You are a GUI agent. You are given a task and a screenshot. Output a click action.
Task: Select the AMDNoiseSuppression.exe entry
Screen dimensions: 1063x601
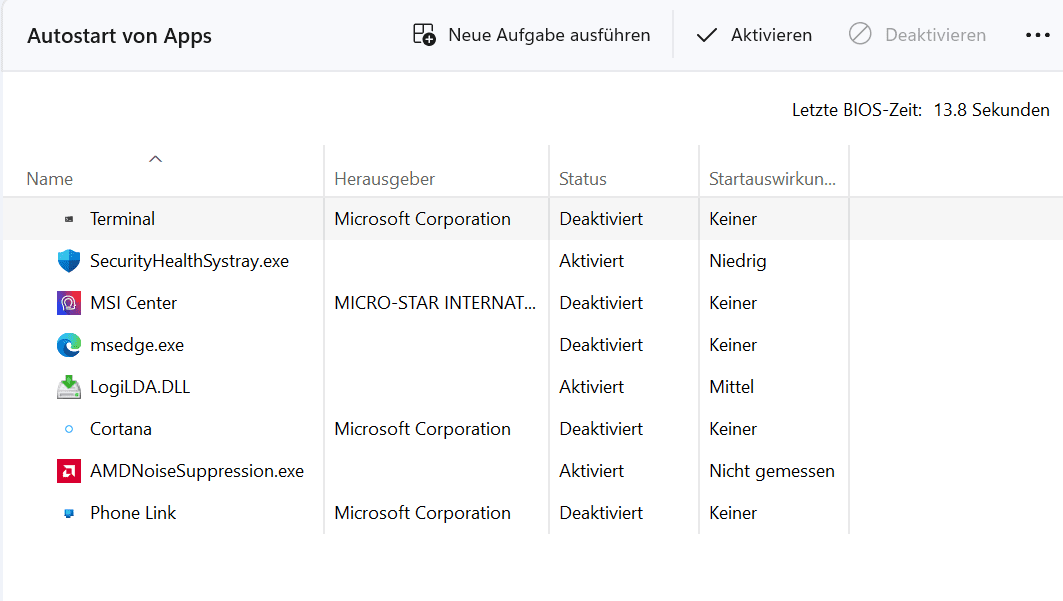[x=197, y=471]
